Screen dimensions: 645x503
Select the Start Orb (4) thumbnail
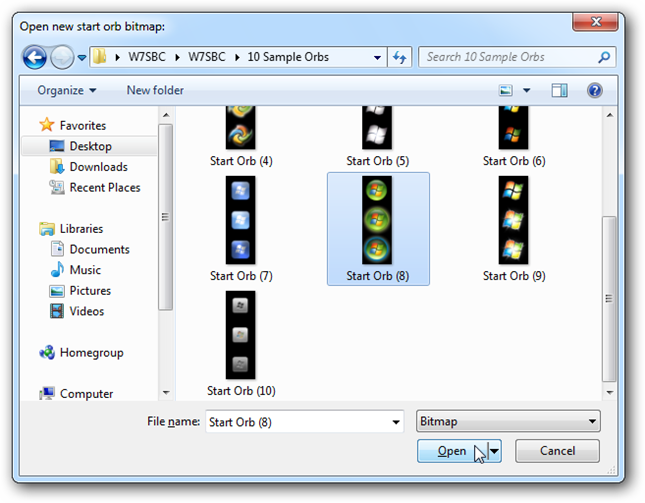(x=241, y=127)
